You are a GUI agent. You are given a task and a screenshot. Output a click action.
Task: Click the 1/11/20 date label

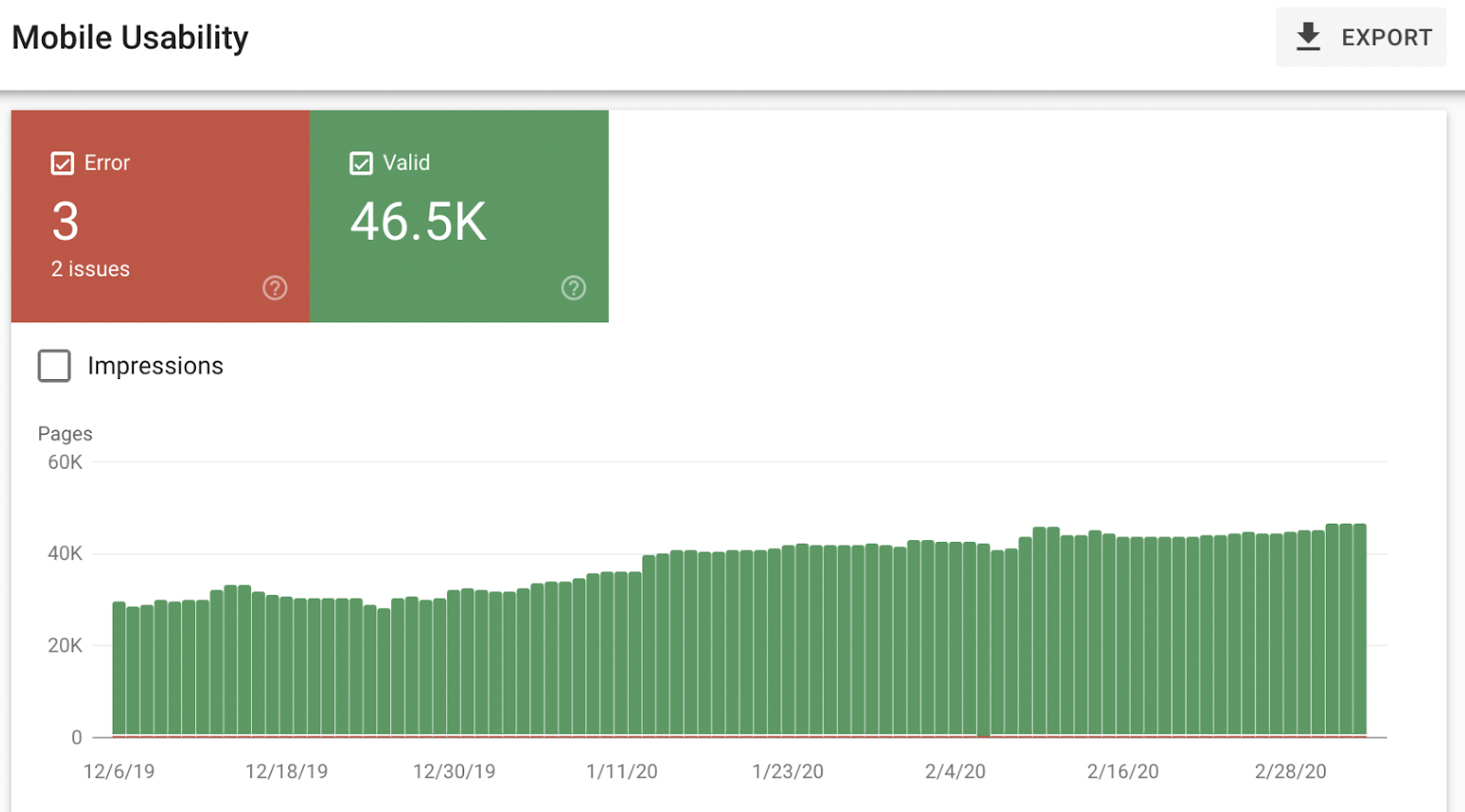pyautogui.click(x=622, y=772)
